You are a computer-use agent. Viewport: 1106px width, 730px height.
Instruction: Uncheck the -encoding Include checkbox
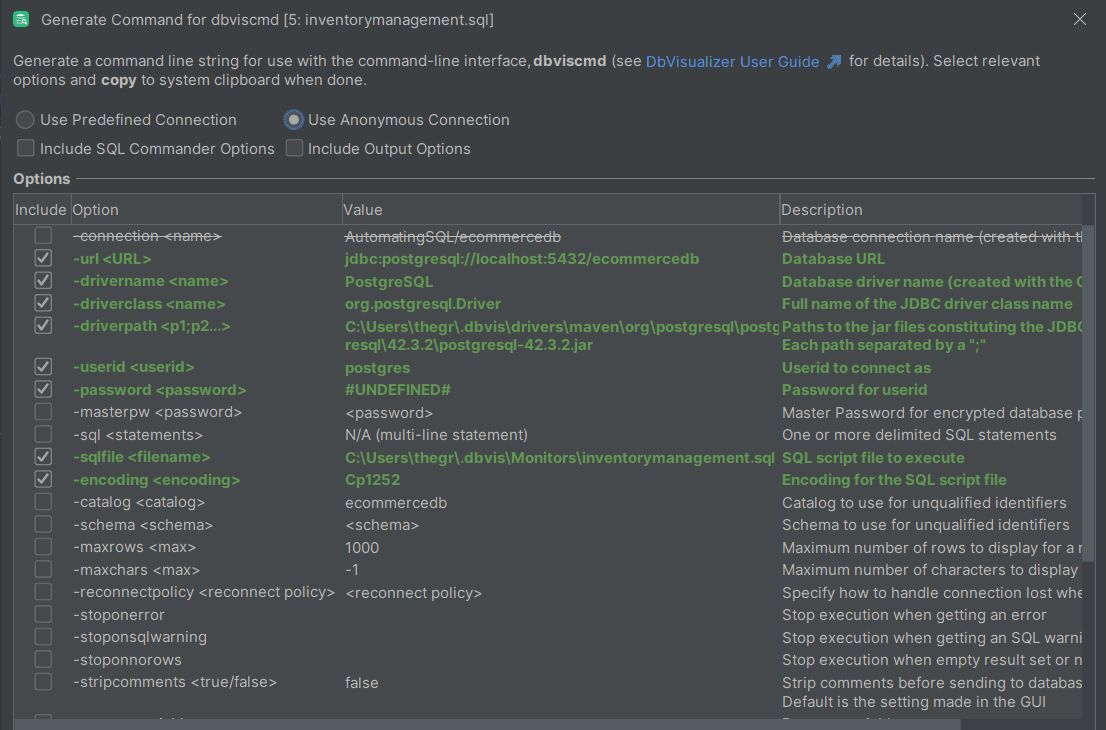43,479
